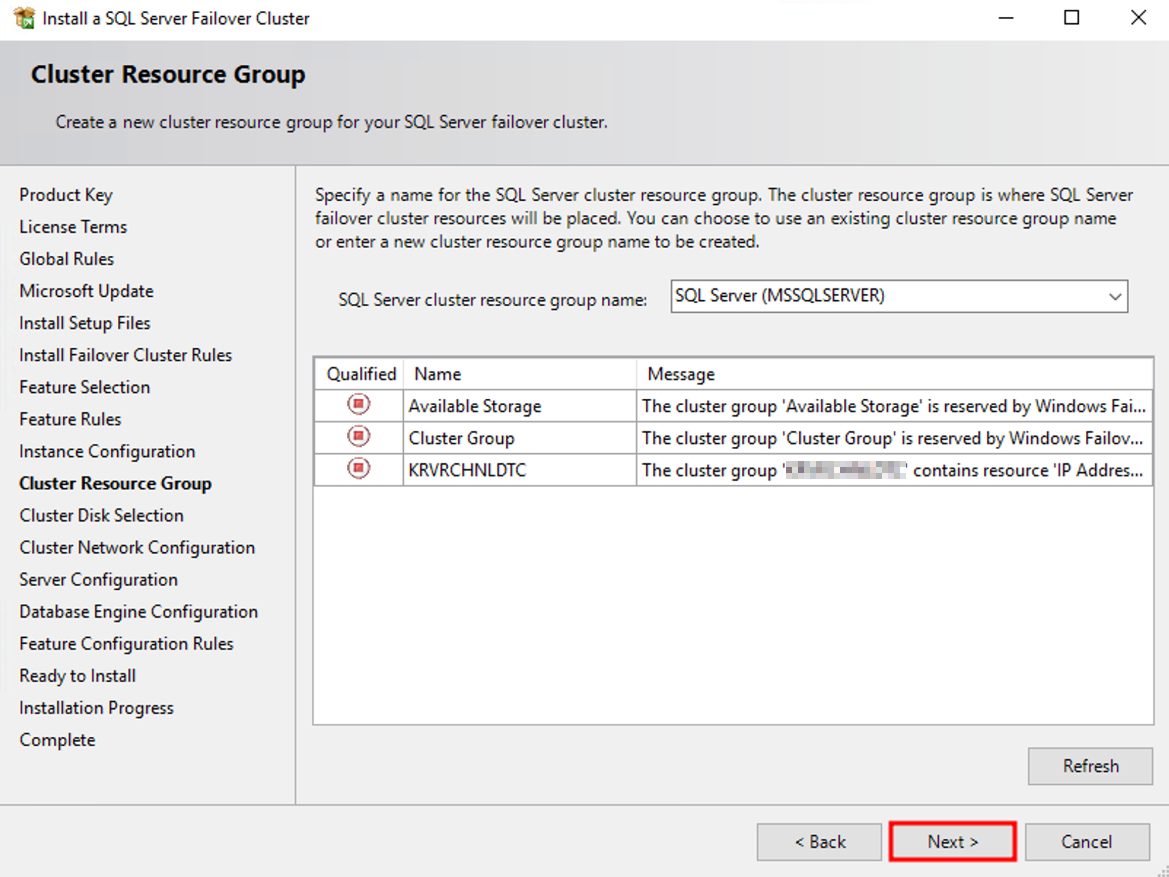Viewport: 1169px width, 877px height.
Task: Click the not-qualified icon for KRVRCHNLDTC
Action: [x=359, y=468]
